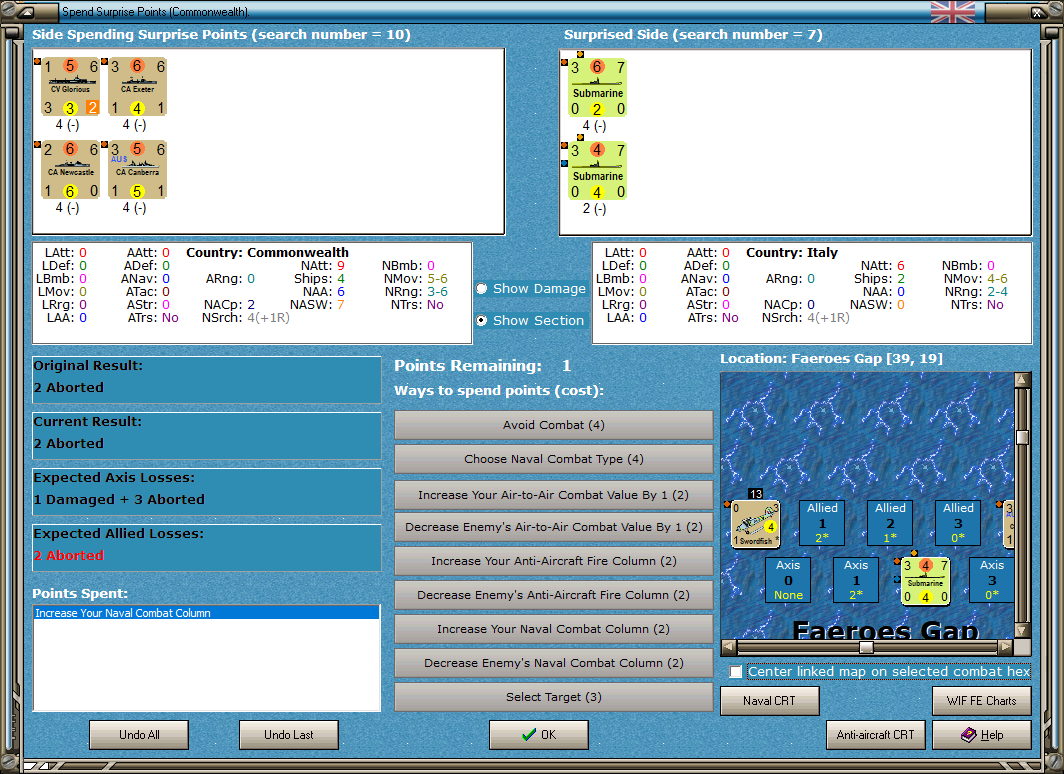Click 'Country: Commonwealth' label

[267, 252]
